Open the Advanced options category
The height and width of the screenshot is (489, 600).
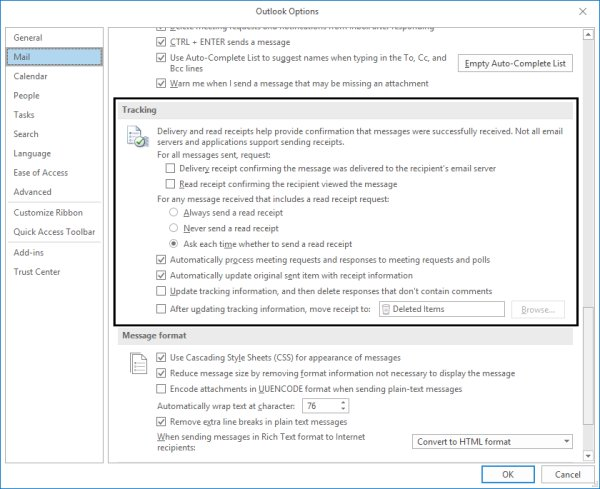click(54, 192)
